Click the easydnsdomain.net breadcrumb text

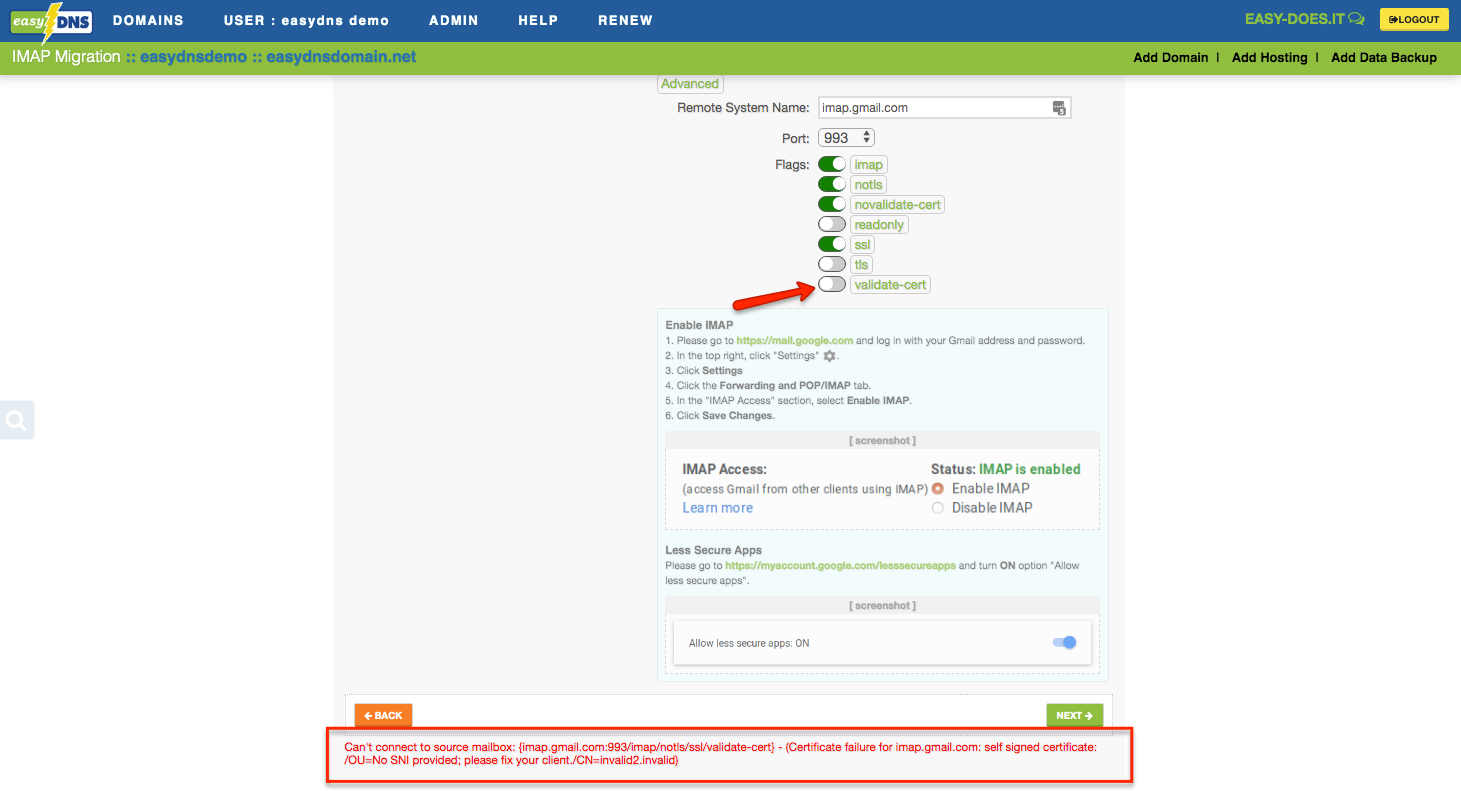point(341,57)
